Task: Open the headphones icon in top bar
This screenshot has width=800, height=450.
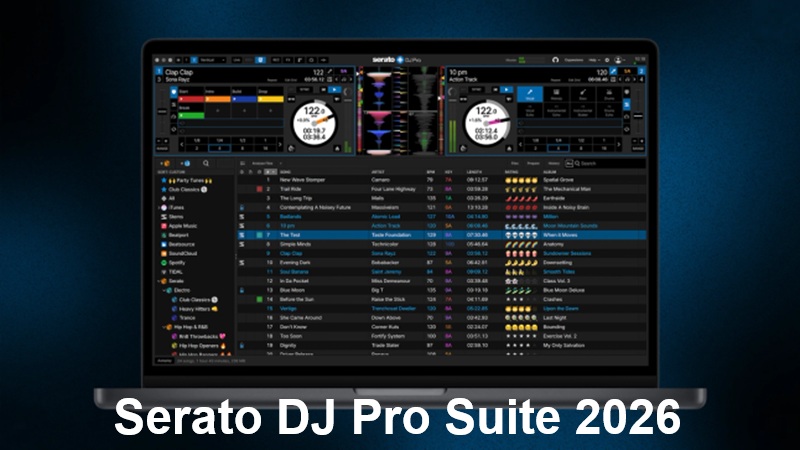Action: coord(556,60)
